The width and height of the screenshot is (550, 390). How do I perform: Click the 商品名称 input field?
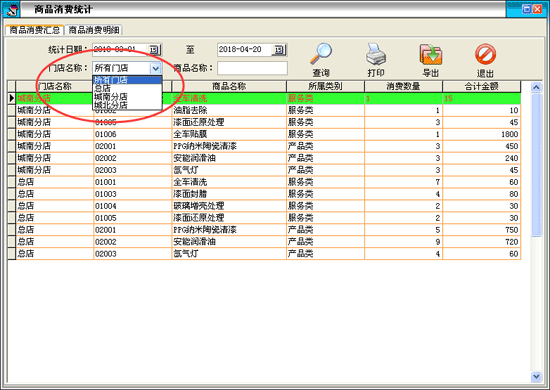[252, 68]
